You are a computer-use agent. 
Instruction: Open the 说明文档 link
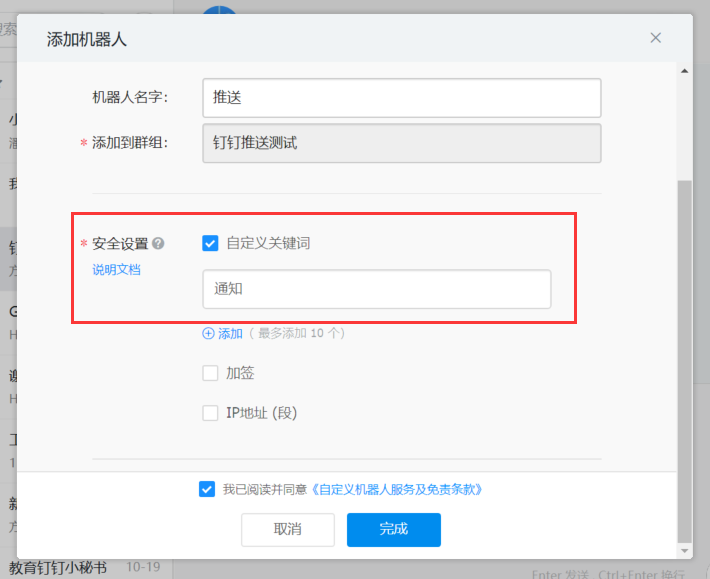pos(117,269)
